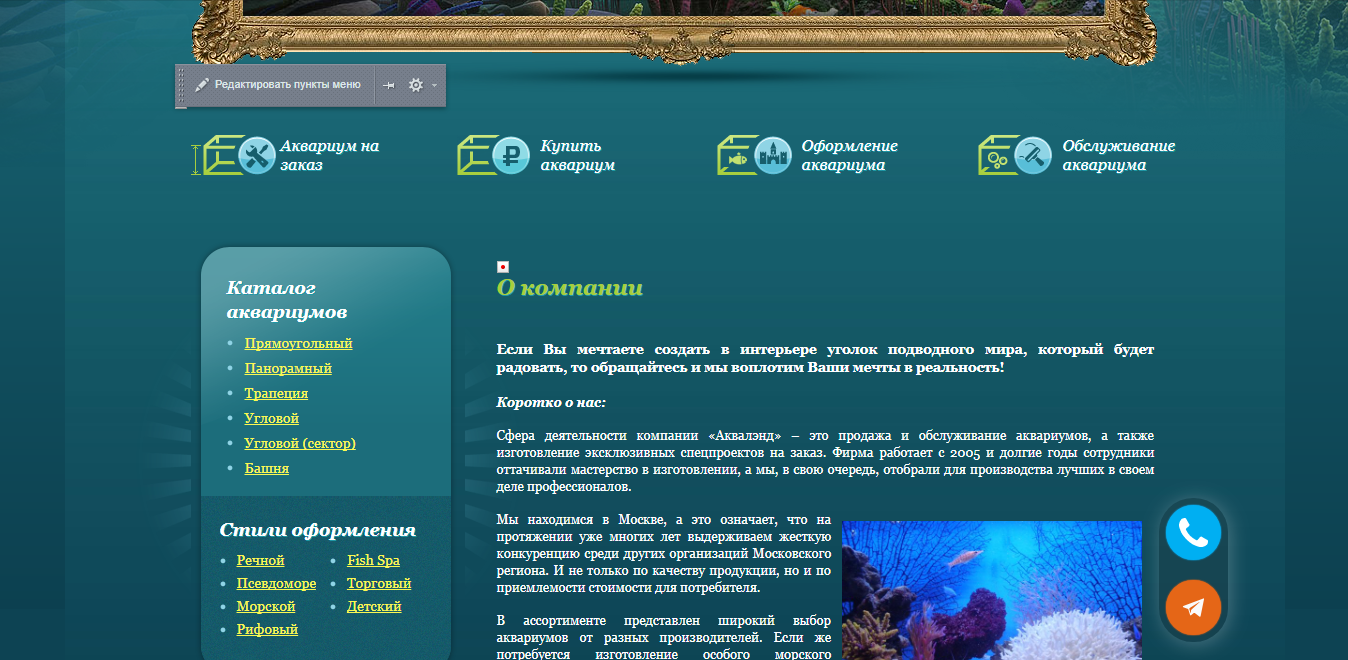Open the gear settings in the edit toolbar

click(416, 85)
